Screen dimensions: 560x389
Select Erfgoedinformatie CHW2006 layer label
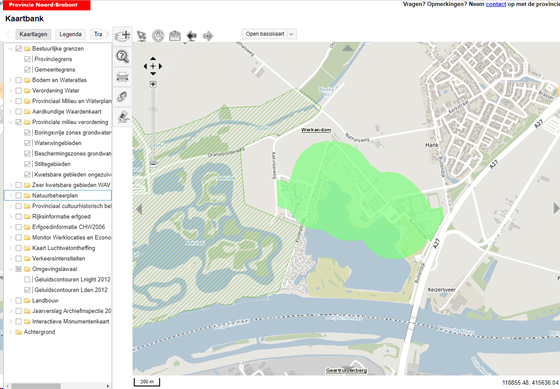point(69,227)
